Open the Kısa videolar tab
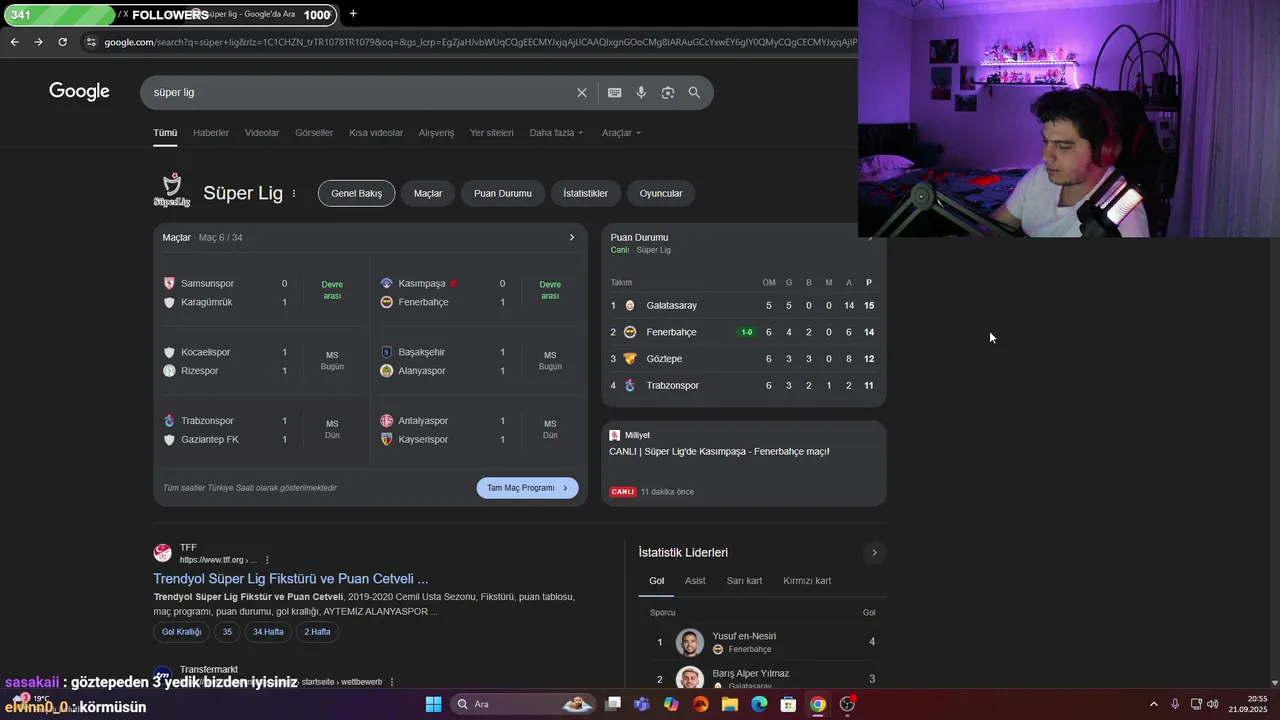The width and height of the screenshot is (1280, 720). coord(376,132)
